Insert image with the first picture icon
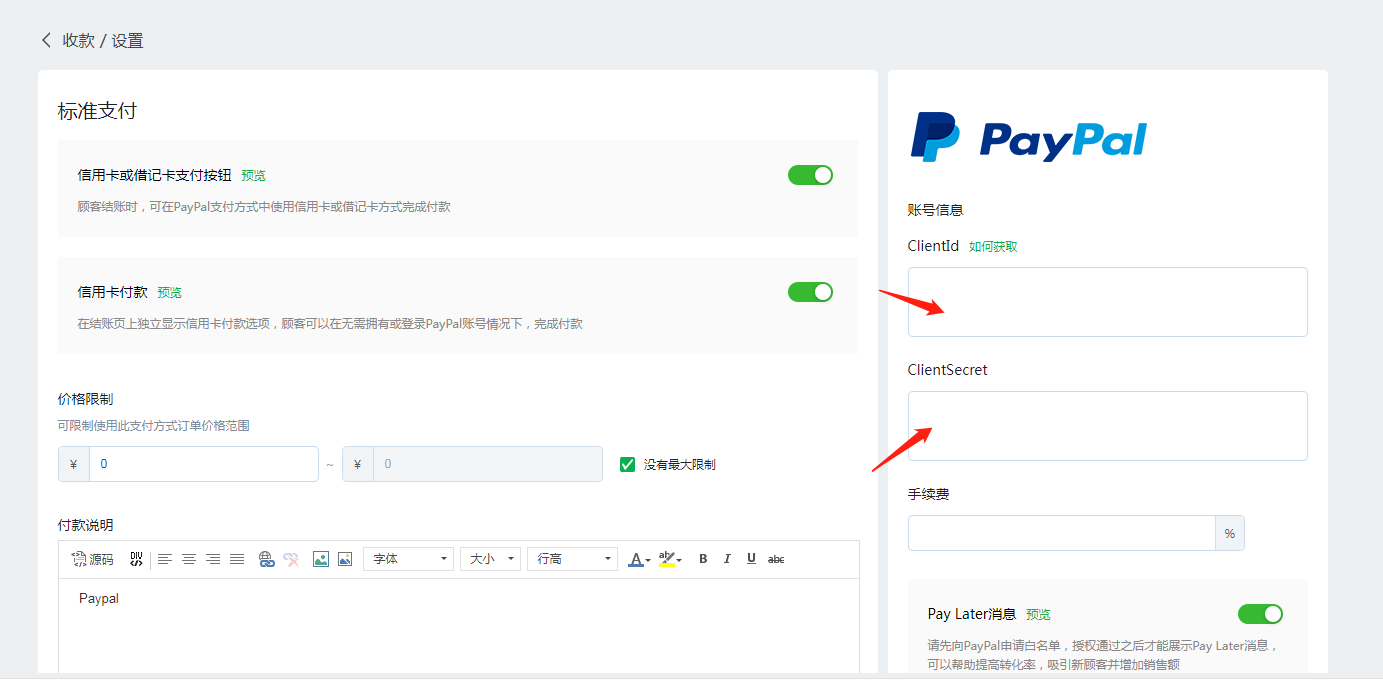Screen dimensions: 1383x681 pyautogui.click(x=321, y=559)
